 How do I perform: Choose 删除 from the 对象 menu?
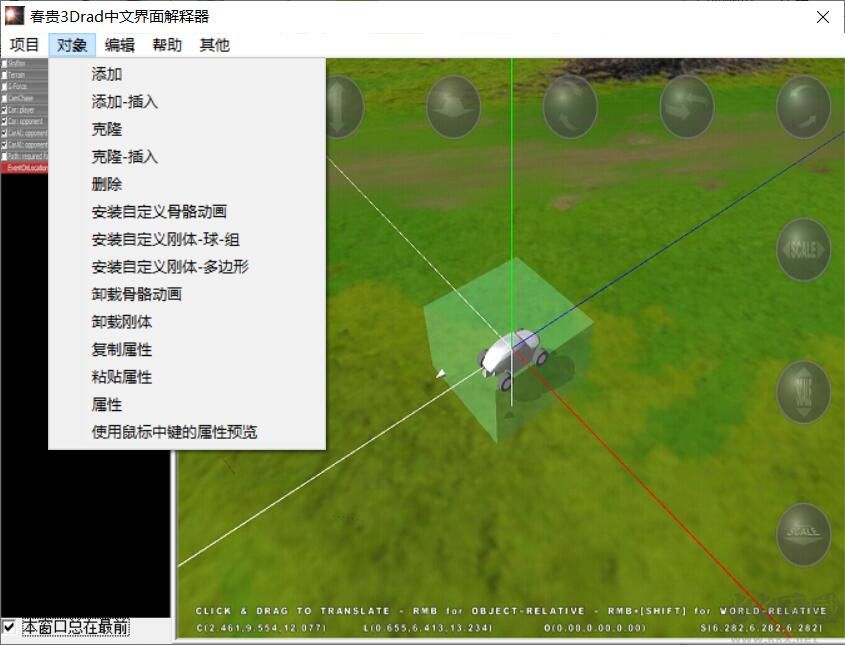click(105, 185)
